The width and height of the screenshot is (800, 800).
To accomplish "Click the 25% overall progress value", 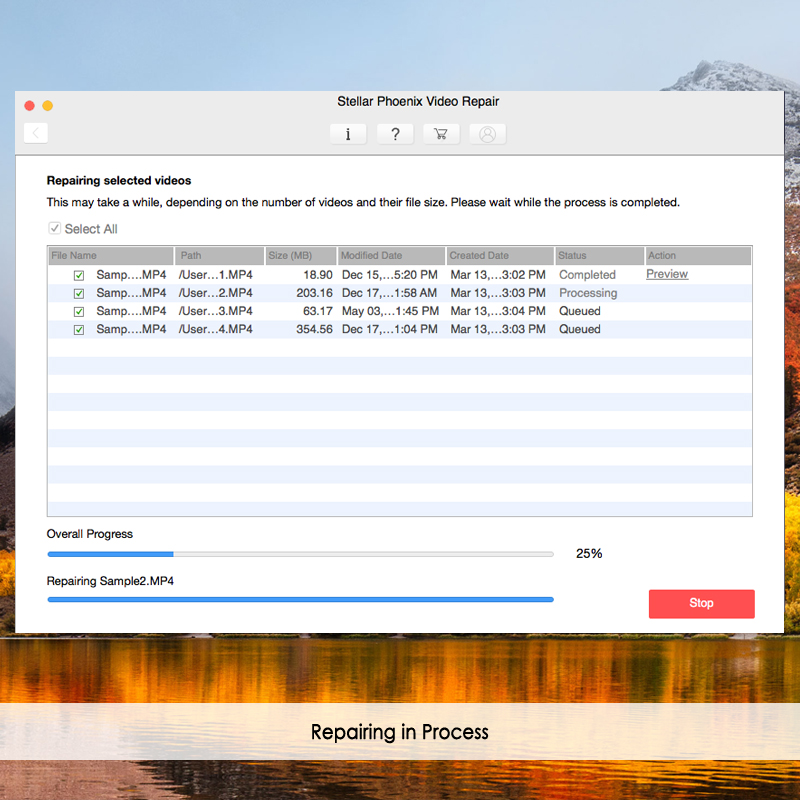I will 589,554.
